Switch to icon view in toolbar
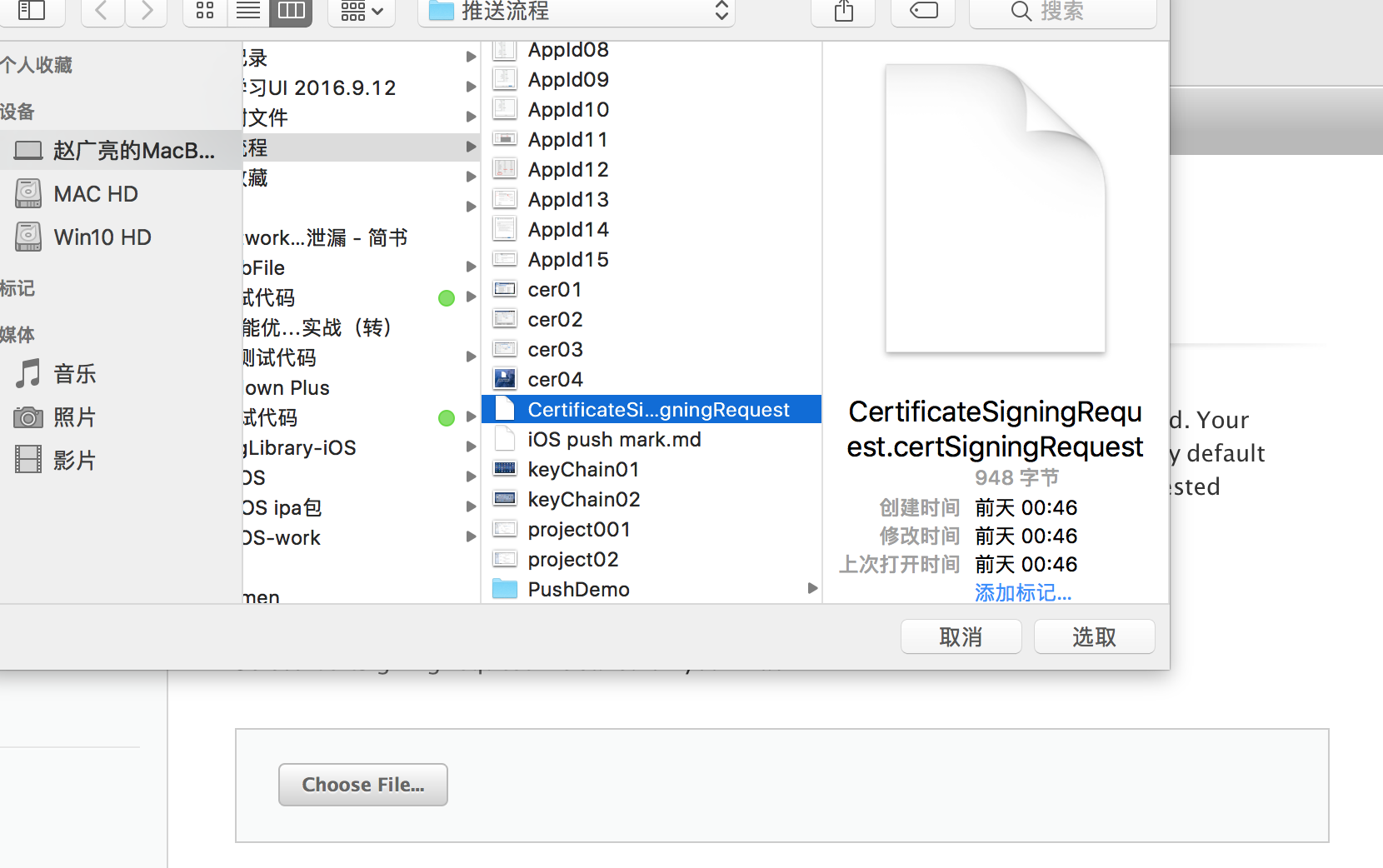The height and width of the screenshot is (868, 1383). (205, 11)
